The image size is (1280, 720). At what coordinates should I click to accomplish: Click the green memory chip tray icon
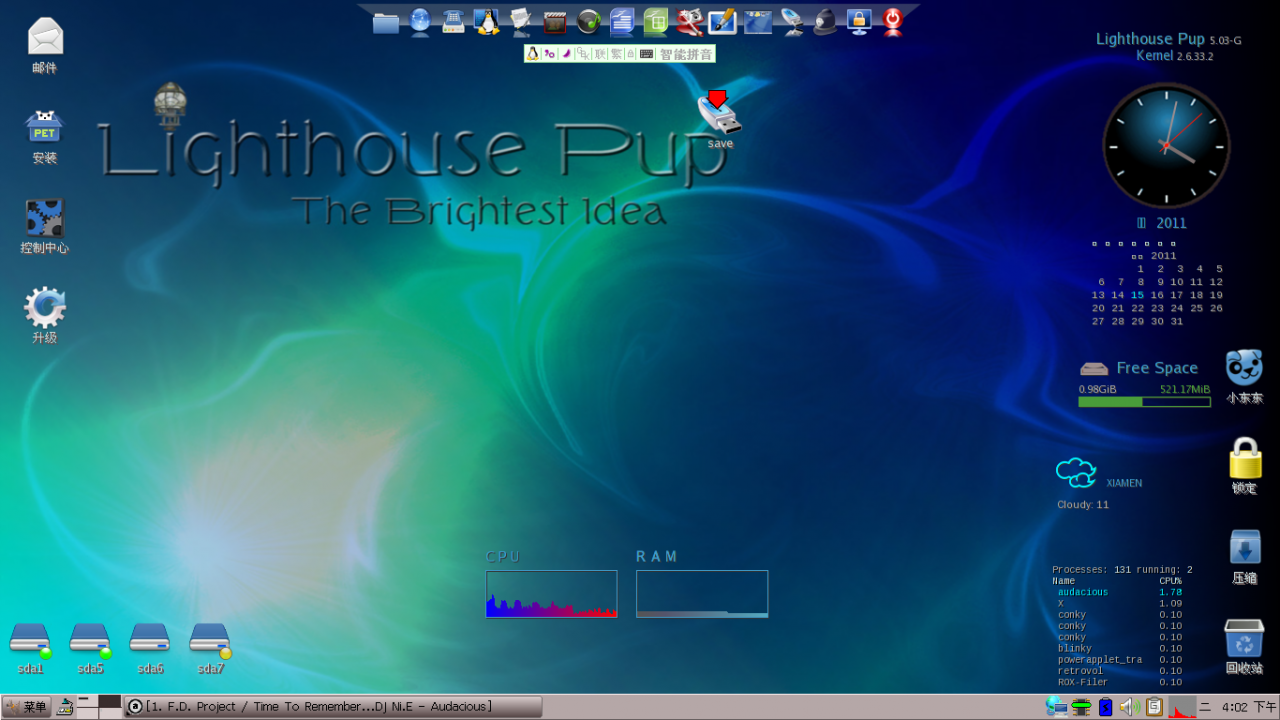coord(1081,707)
